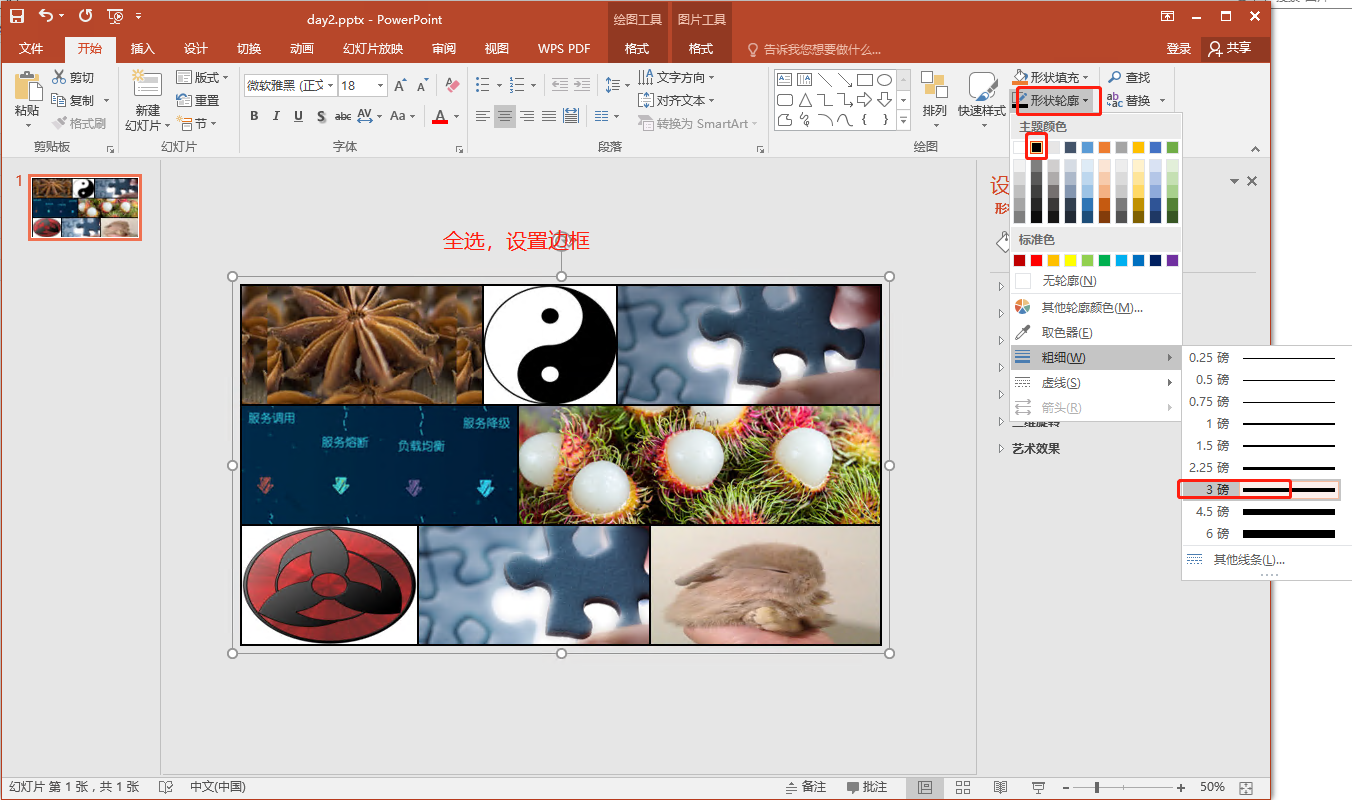This screenshot has width=1352, height=800.
Task: Pick the oval shape in the shapes gallery
Action: point(885,80)
